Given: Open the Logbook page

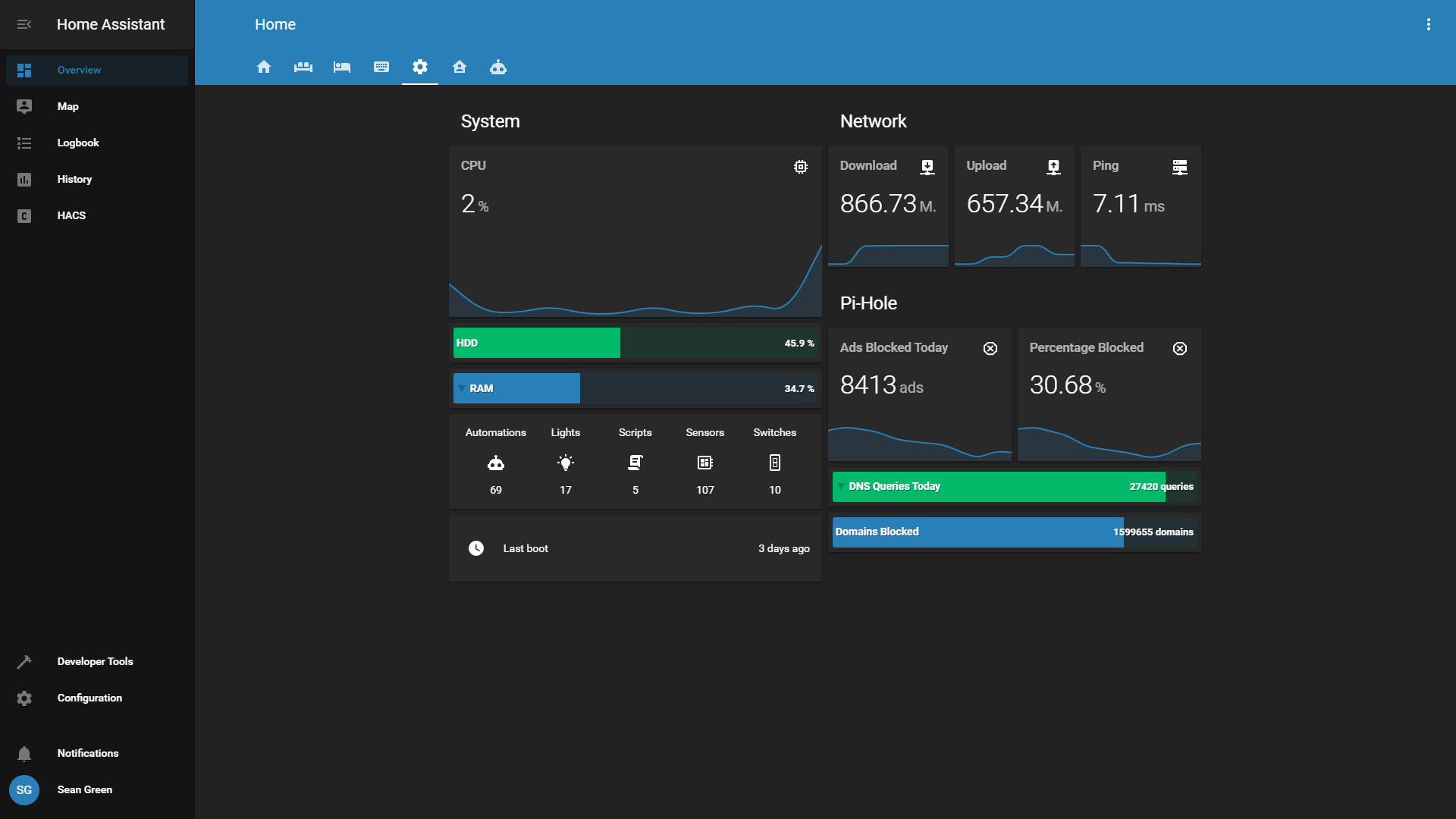Looking at the screenshot, I should 97,143.
